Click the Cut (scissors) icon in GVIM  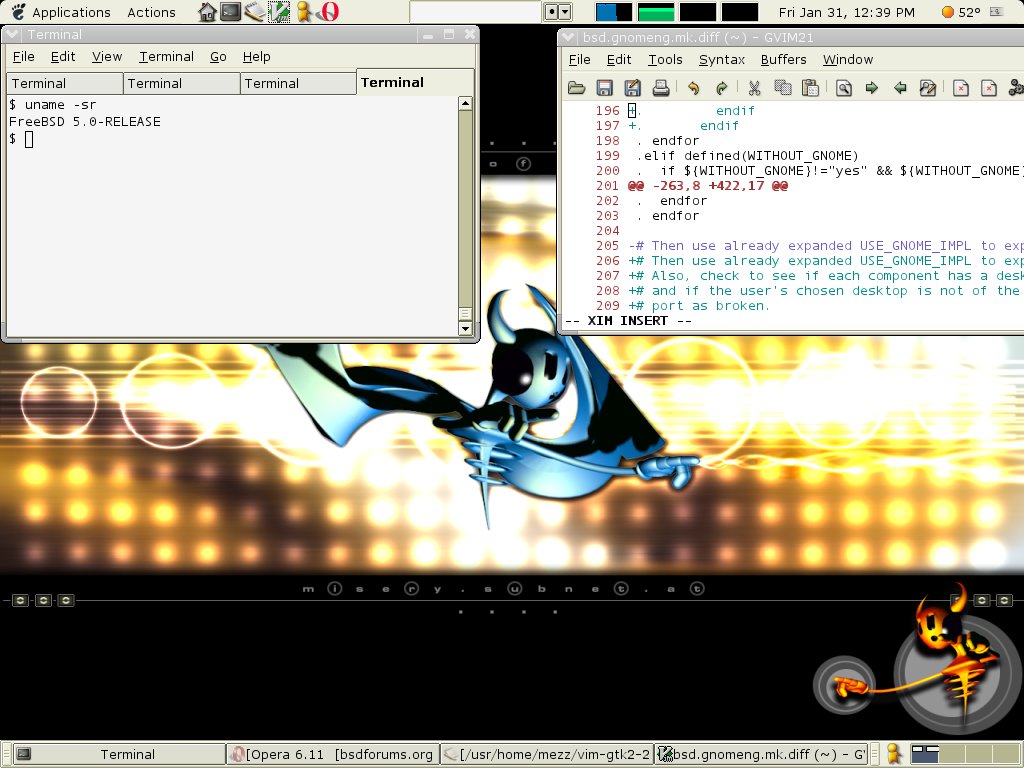754,88
